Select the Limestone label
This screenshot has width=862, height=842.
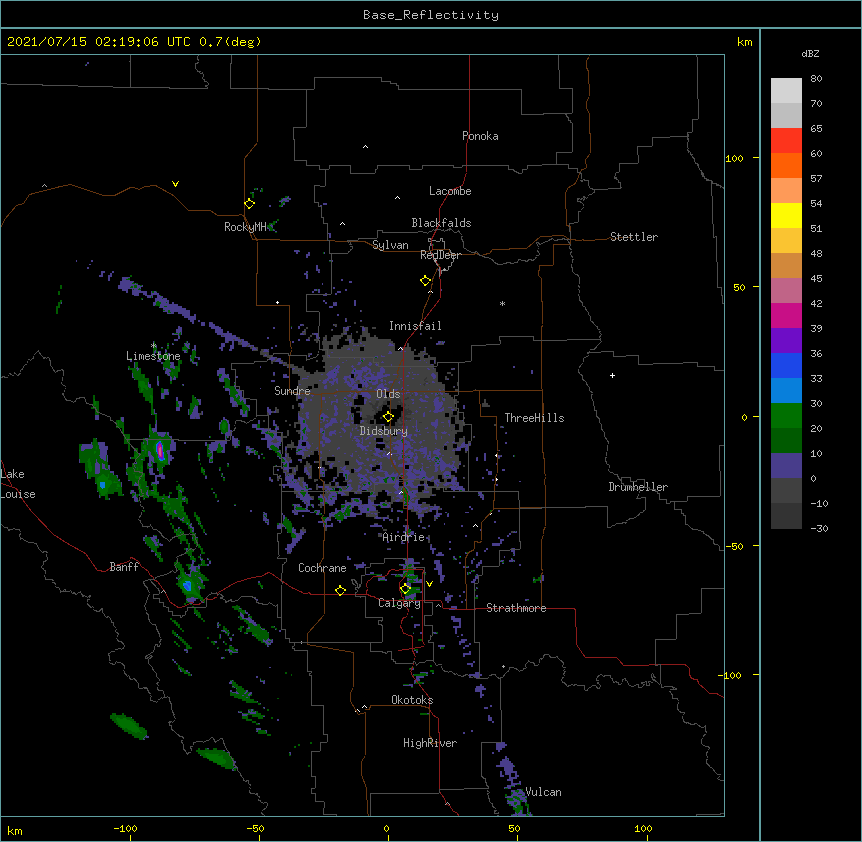[153, 356]
